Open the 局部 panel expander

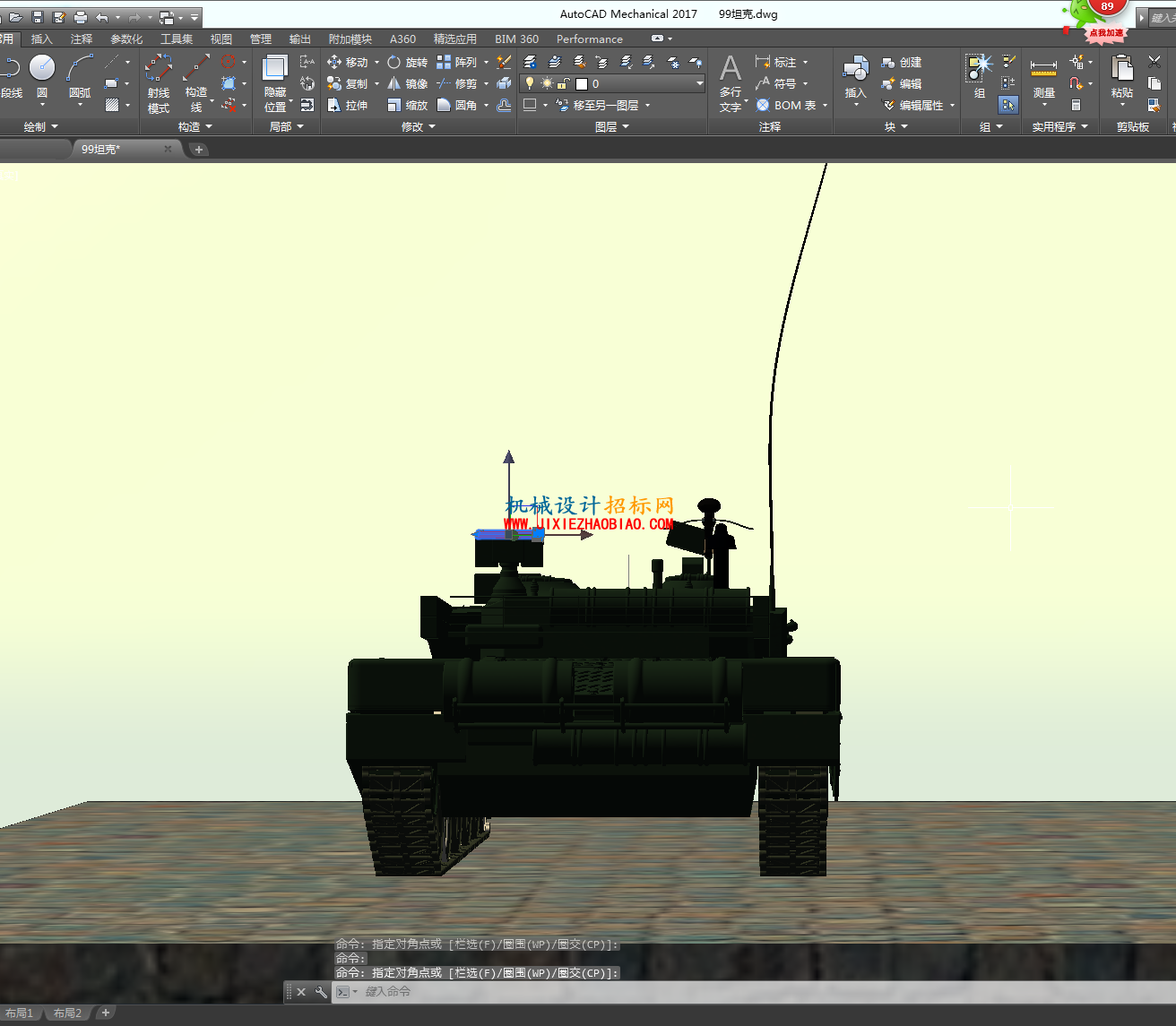287,127
